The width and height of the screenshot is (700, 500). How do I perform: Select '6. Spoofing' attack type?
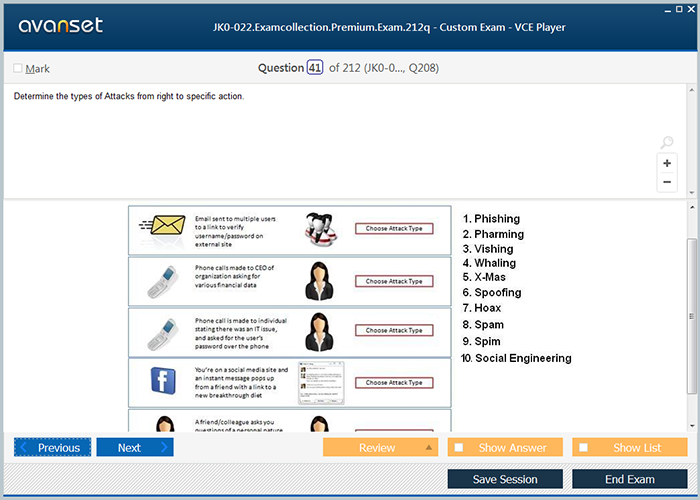point(492,292)
